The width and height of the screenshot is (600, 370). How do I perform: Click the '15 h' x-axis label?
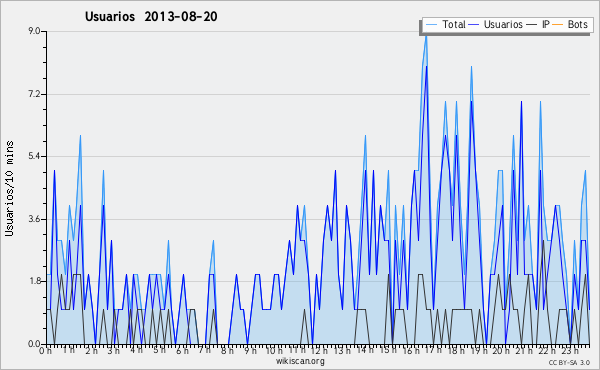(388, 350)
